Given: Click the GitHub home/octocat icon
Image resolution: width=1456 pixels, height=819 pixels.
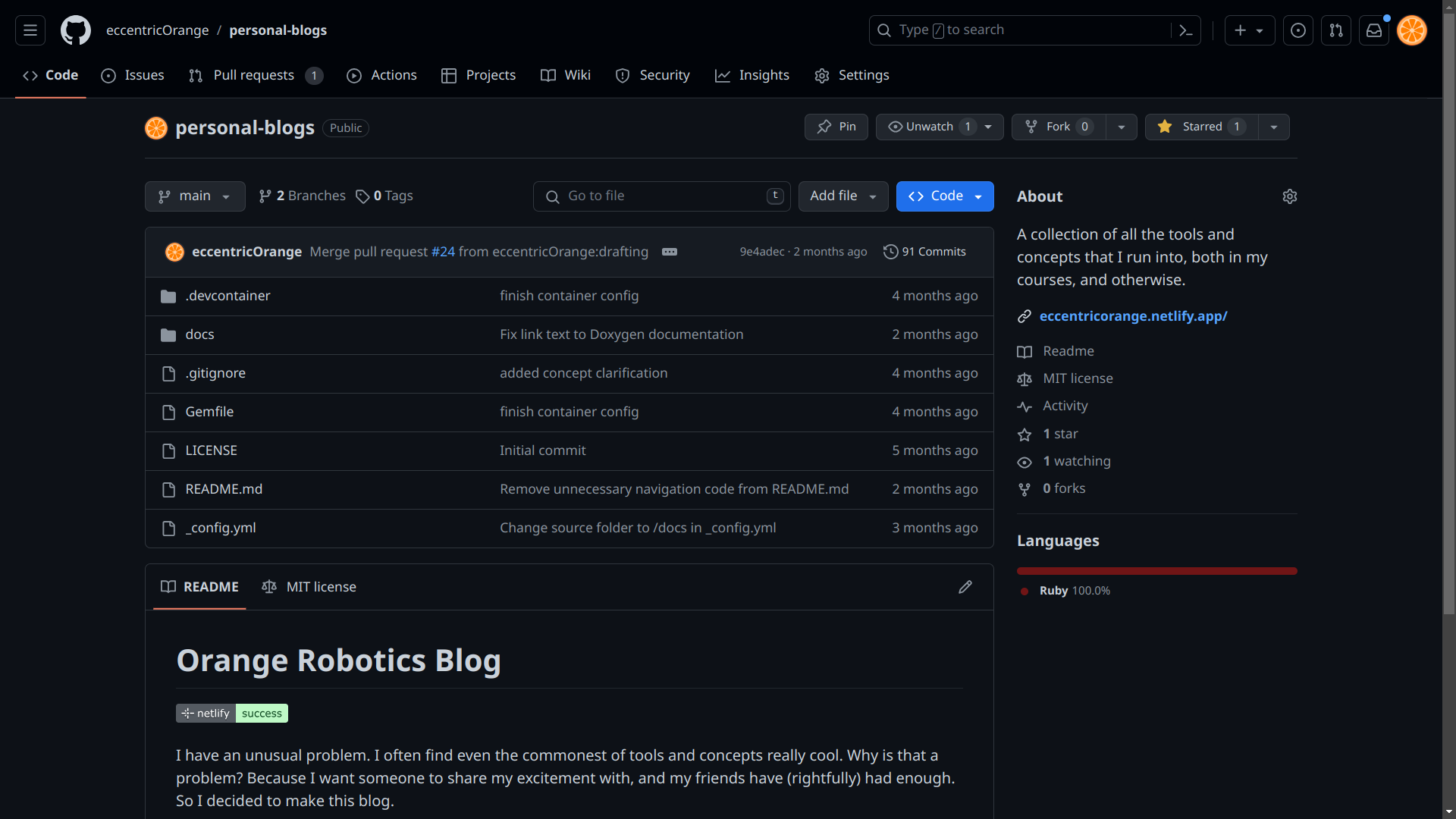Looking at the screenshot, I should (x=75, y=30).
